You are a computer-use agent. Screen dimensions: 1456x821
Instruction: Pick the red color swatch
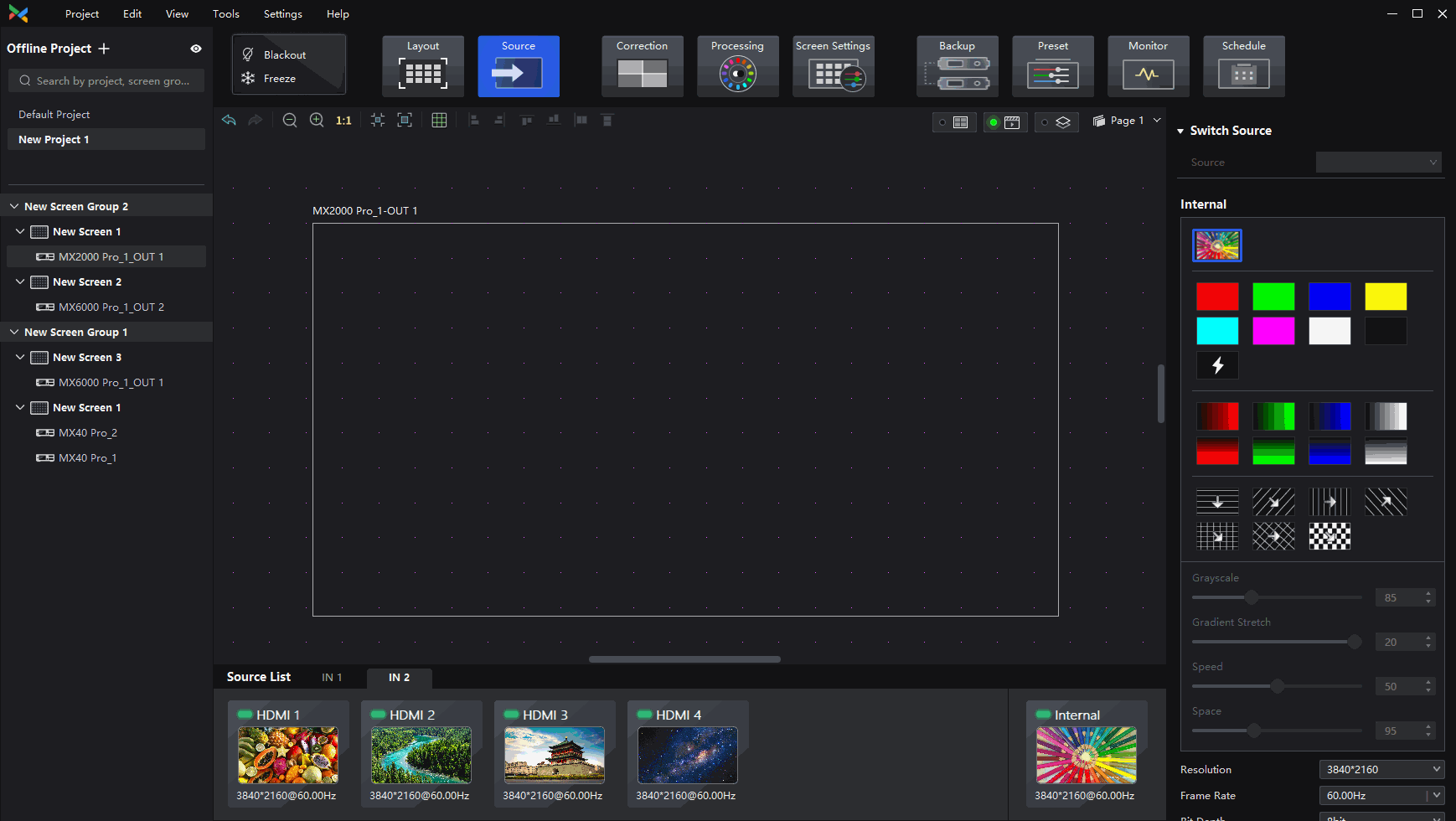1217,297
